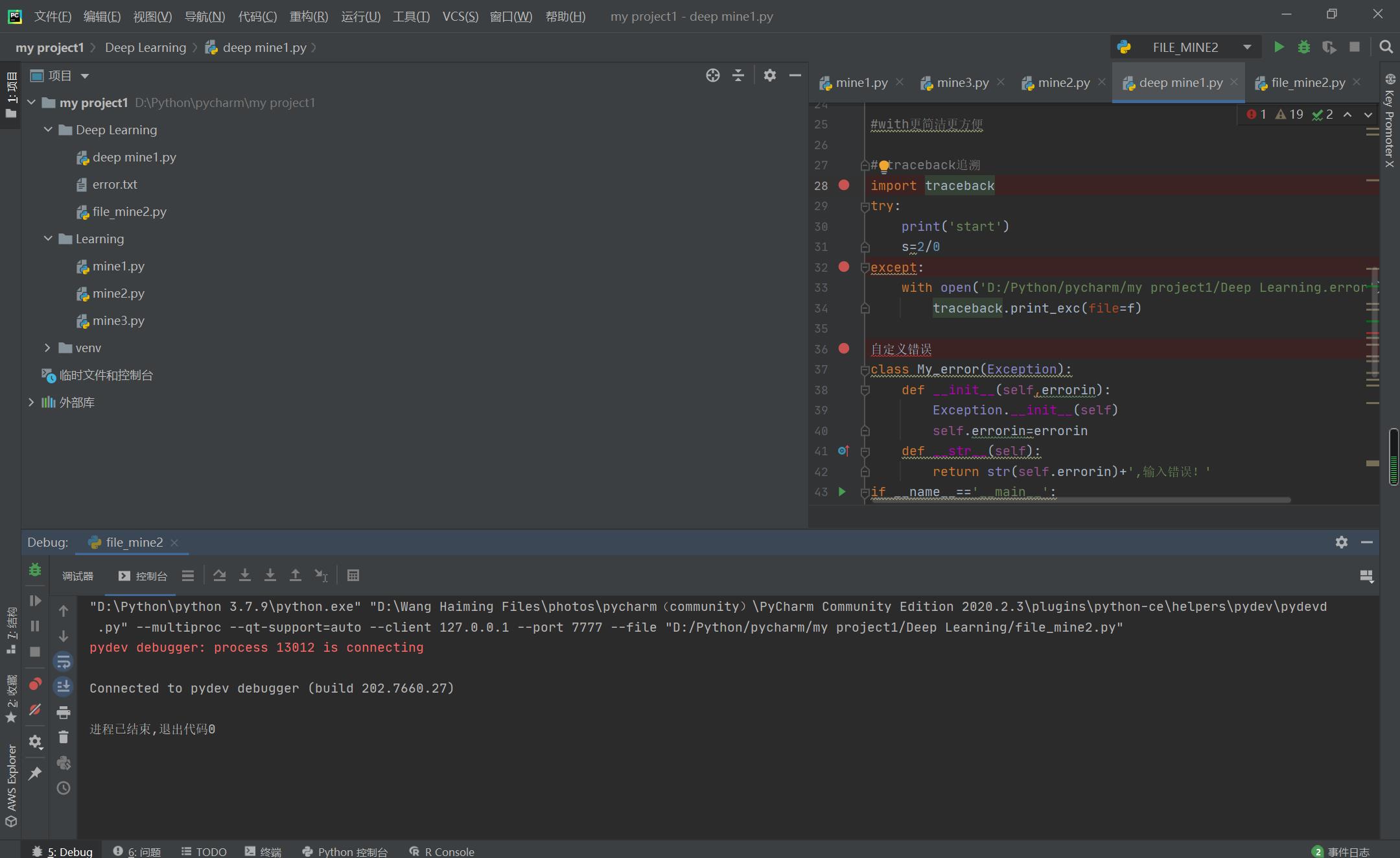1400x858 pixels.
Task: Expand the venv folder
Action: coord(47,348)
